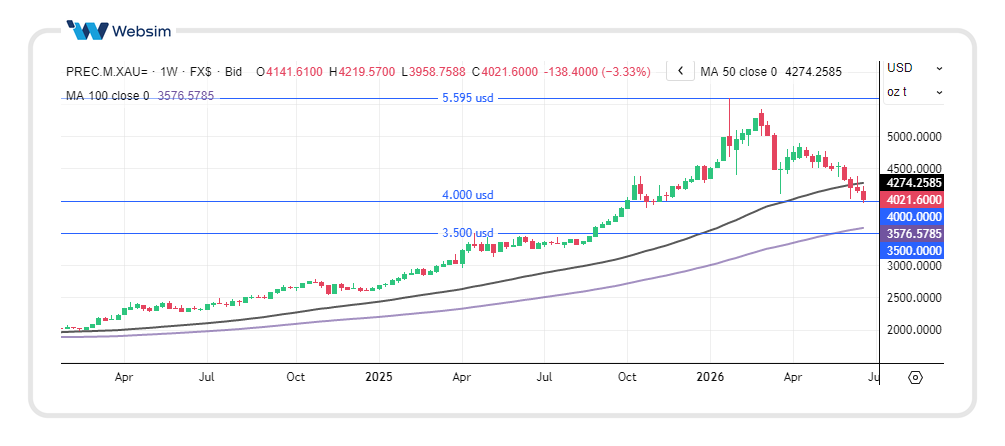Click the close value C4021.6000
The width and height of the screenshot is (1005, 446).
click(504, 72)
